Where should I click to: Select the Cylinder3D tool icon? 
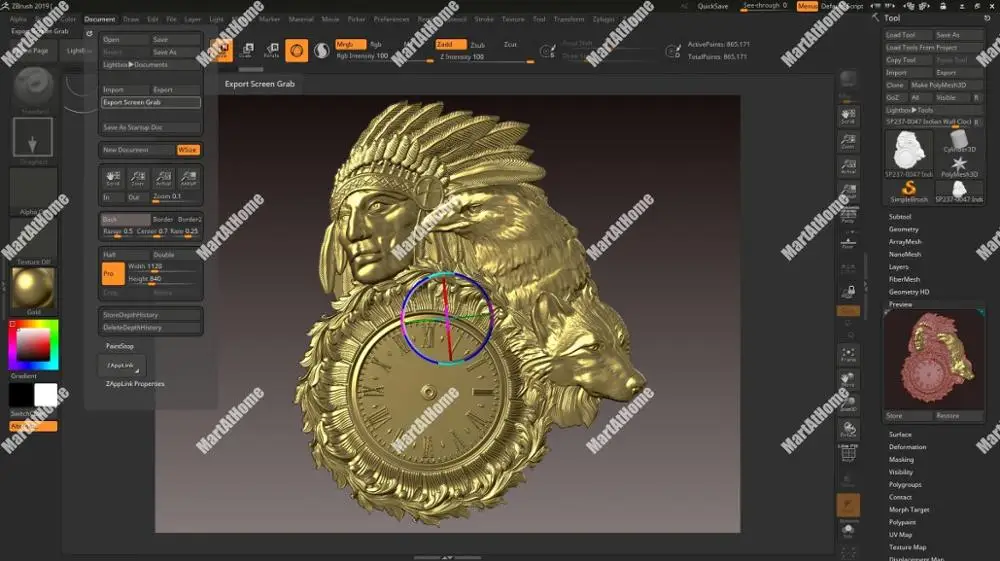[x=959, y=142]
